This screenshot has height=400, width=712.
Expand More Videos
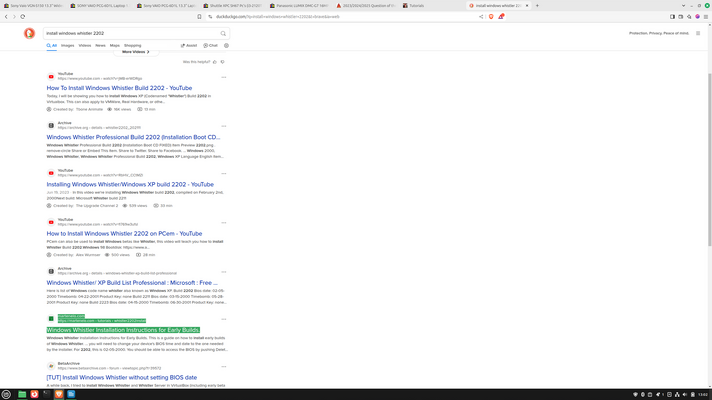[136, 52]
